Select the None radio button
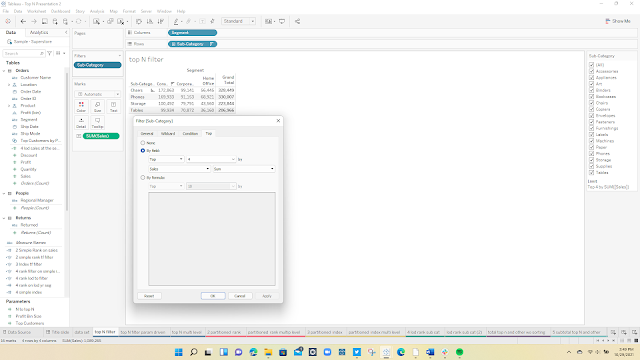The width and height of the screenshot is (640, 360). (x=143, y=143)
